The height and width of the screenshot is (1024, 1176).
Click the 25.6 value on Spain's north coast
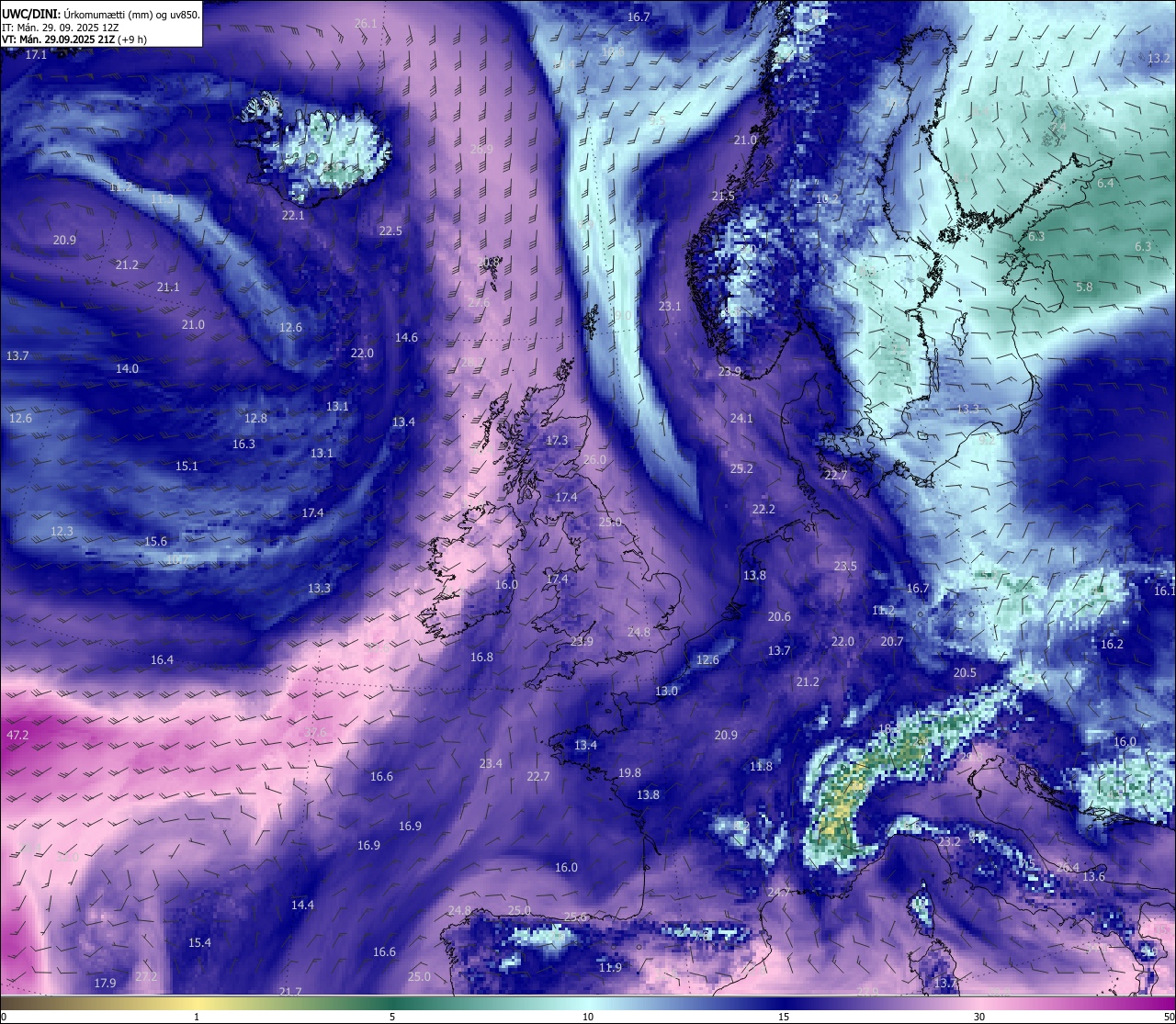pyautogui.click(x=576, y=917)
